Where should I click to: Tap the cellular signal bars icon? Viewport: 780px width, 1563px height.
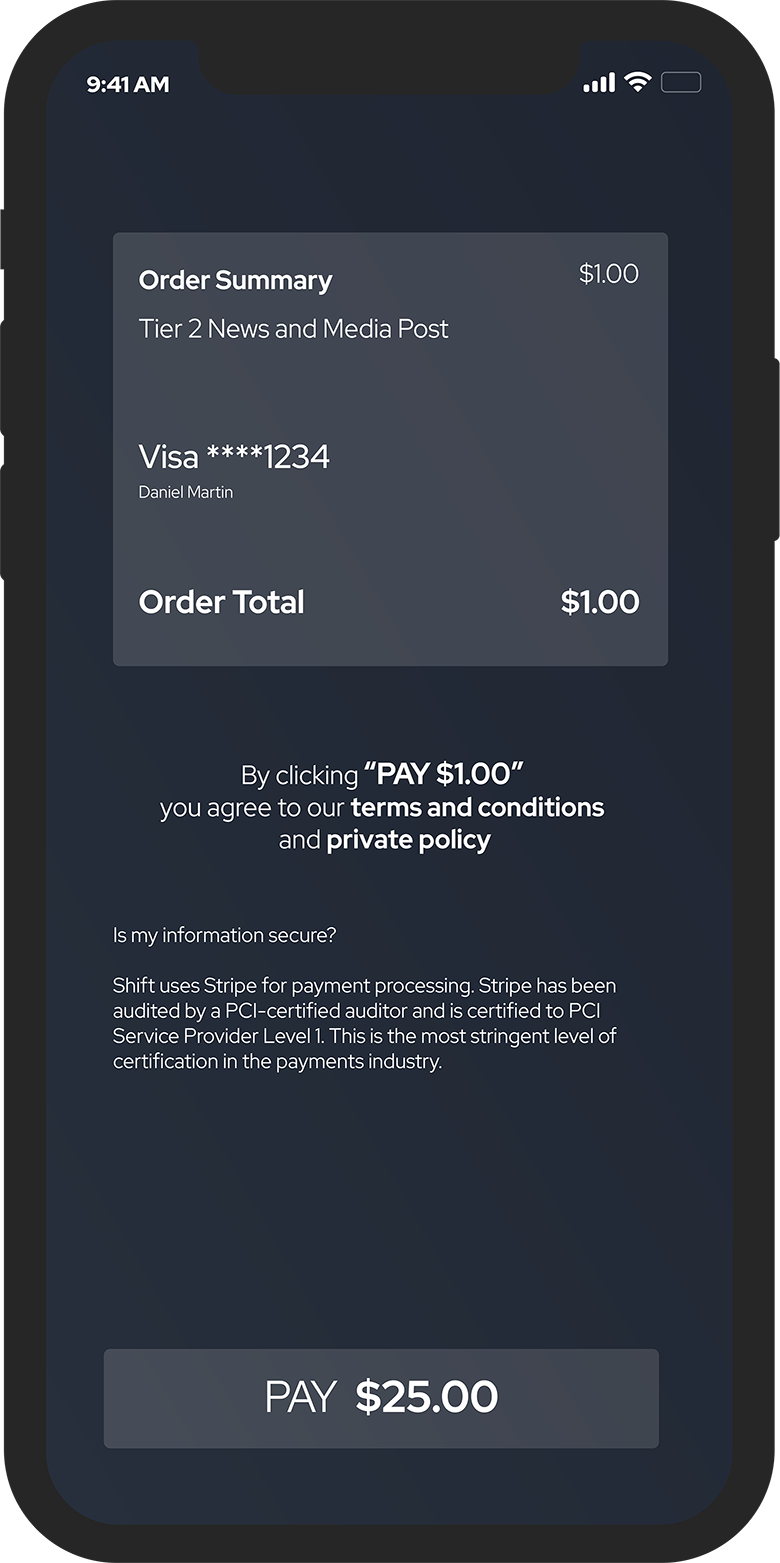(x=599, y=83)
